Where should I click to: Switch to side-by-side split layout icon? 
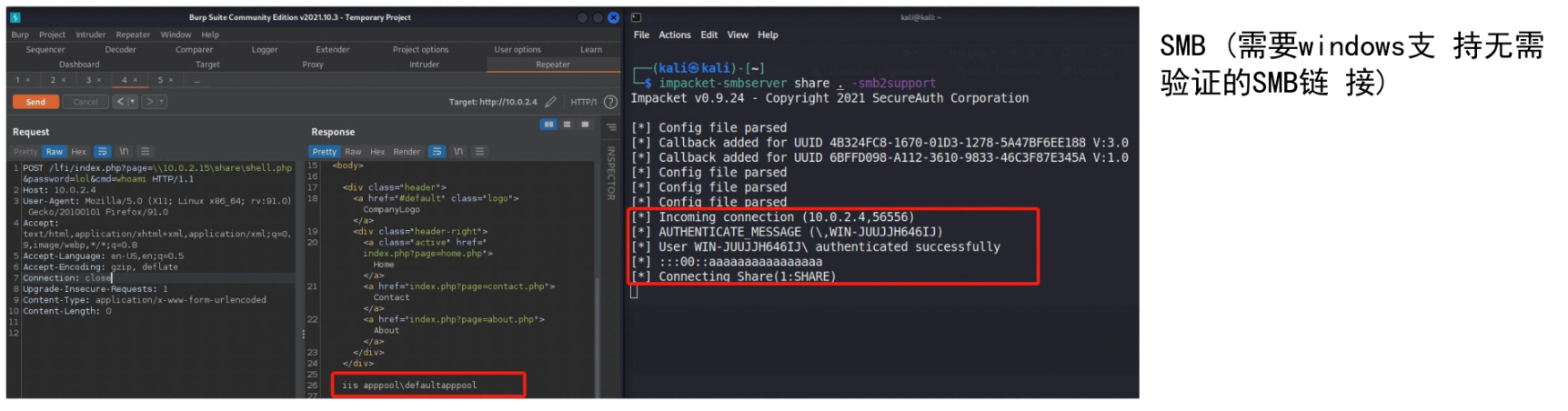click(x=548, y=125)
